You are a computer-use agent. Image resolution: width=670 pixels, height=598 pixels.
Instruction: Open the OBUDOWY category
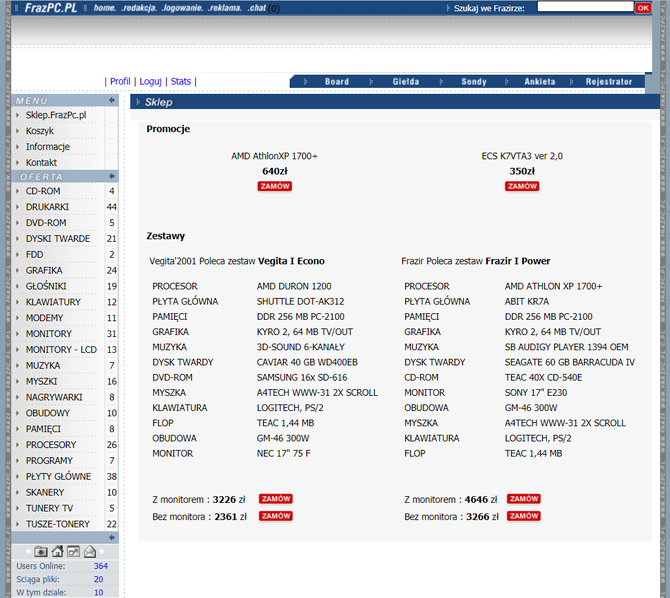coord(47,412)
